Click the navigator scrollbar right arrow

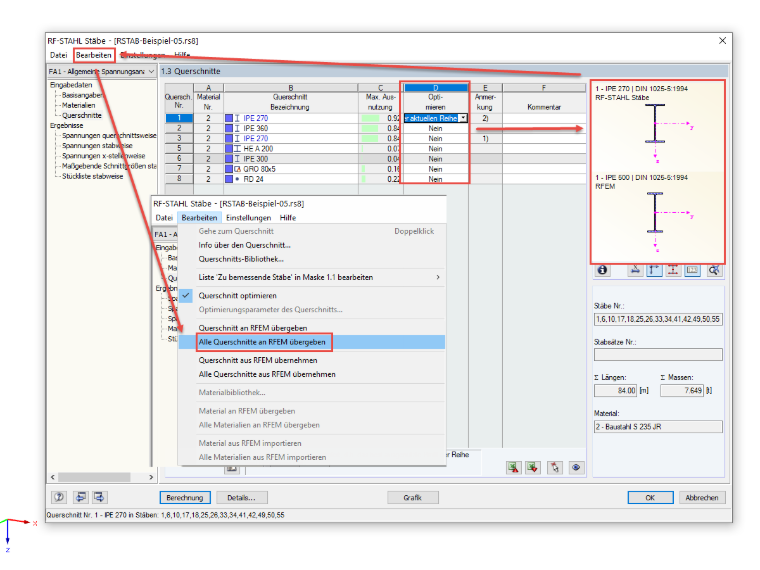point(151,477)
